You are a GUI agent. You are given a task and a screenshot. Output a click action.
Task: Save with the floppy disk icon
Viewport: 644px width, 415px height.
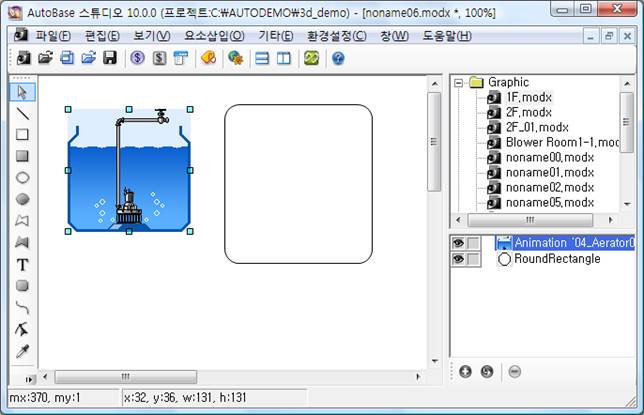pyautogui.click(x=110, y=58)
